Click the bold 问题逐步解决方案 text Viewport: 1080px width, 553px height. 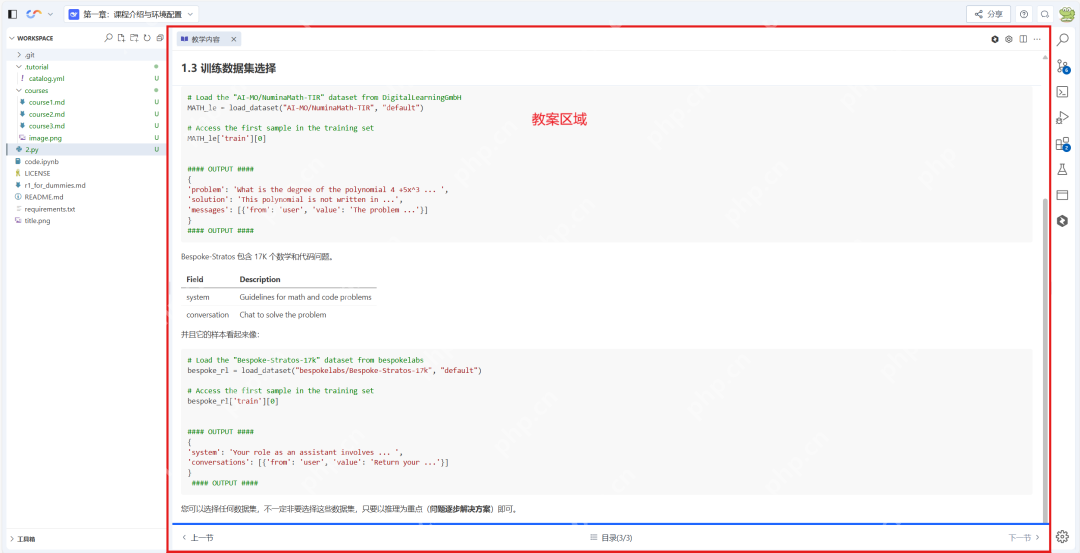tap(461, 510)
